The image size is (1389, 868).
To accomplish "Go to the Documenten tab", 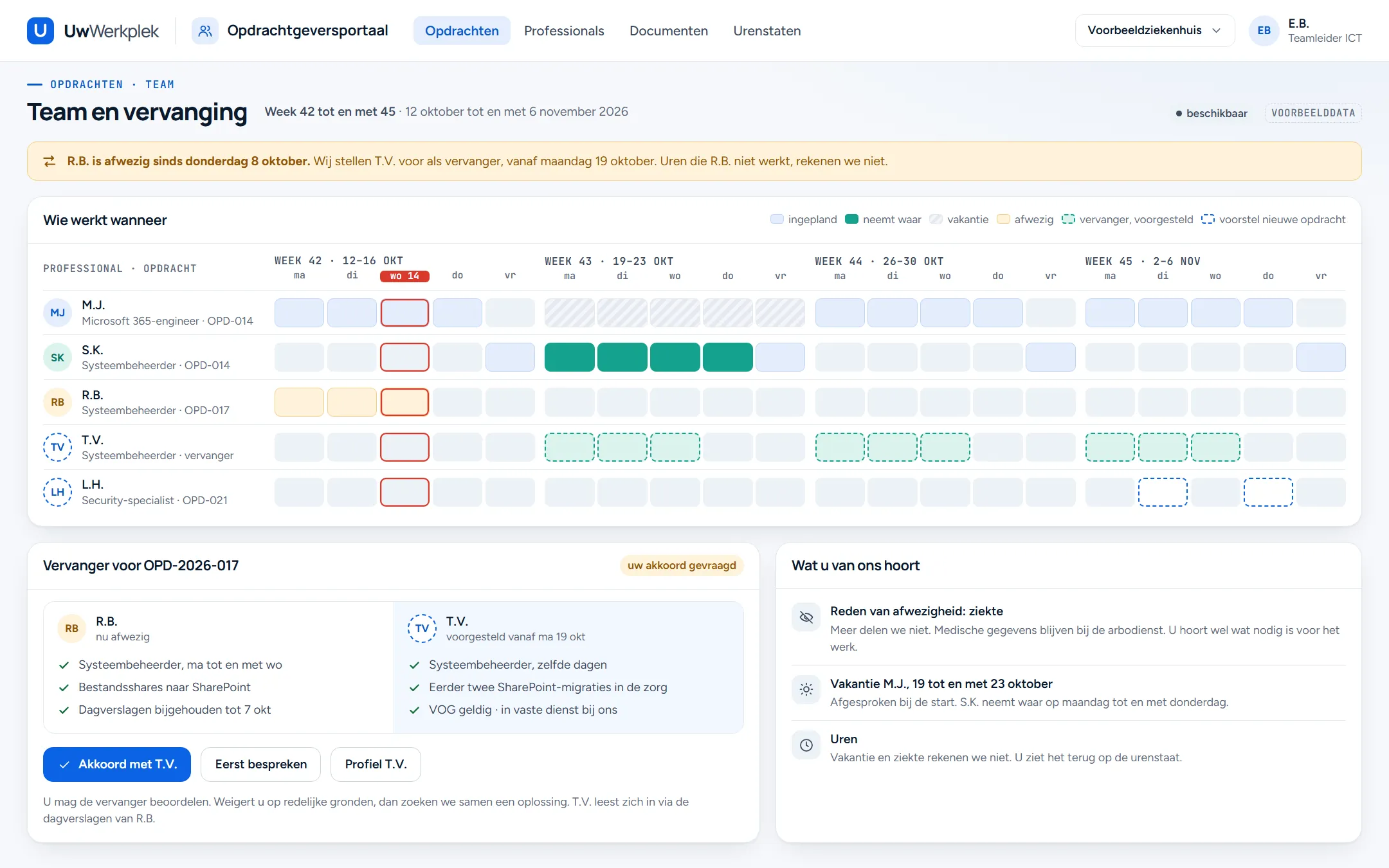I will [669, 30].
